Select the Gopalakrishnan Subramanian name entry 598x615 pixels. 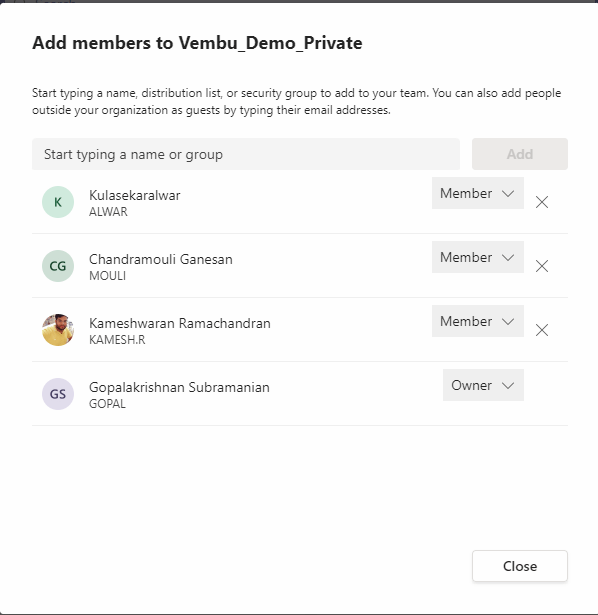tap(179, 387)
